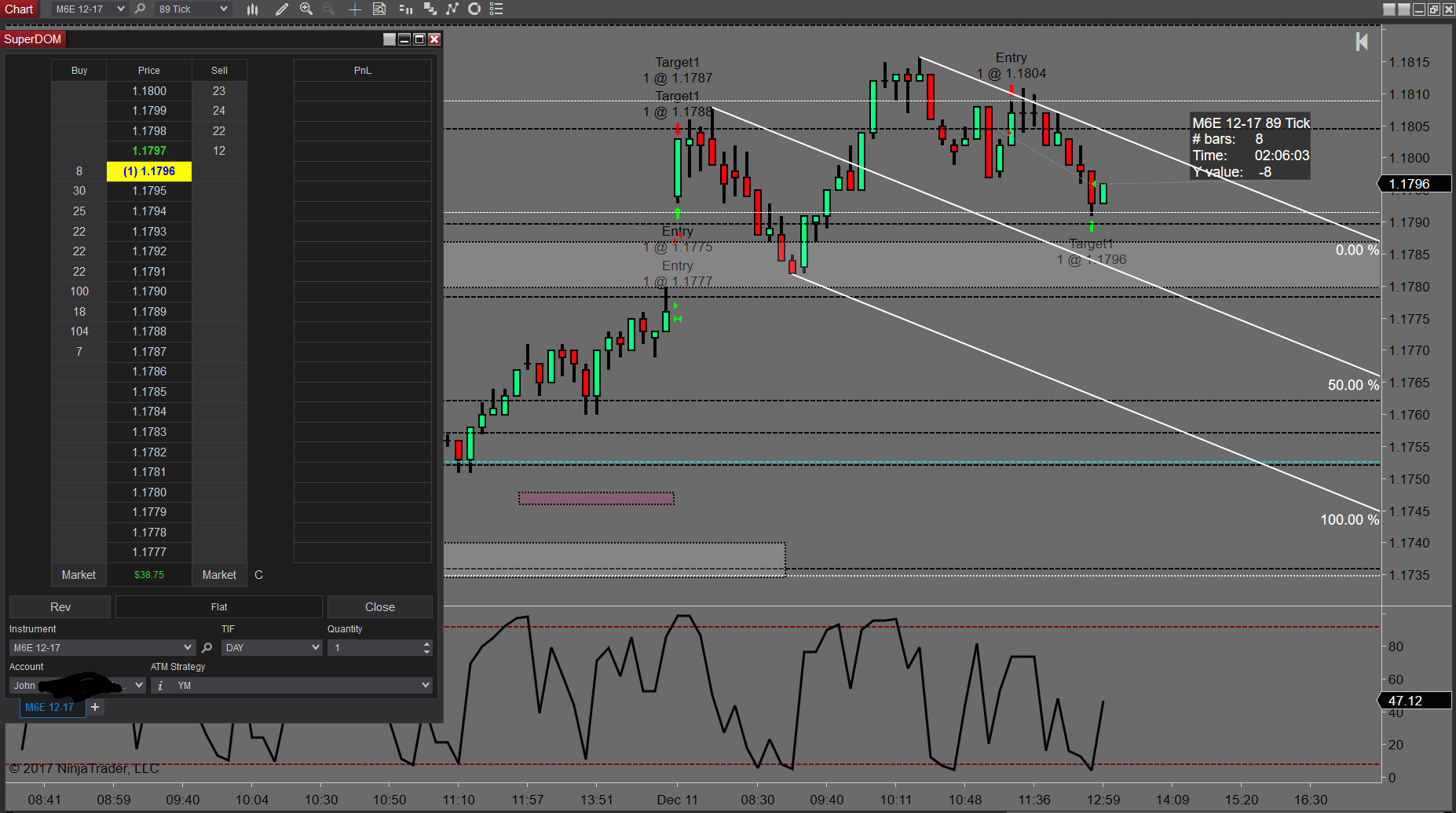This screenshot has width=1456, height=813.
Task: Activate the zoom out magnifier
Action: point(328,9)
